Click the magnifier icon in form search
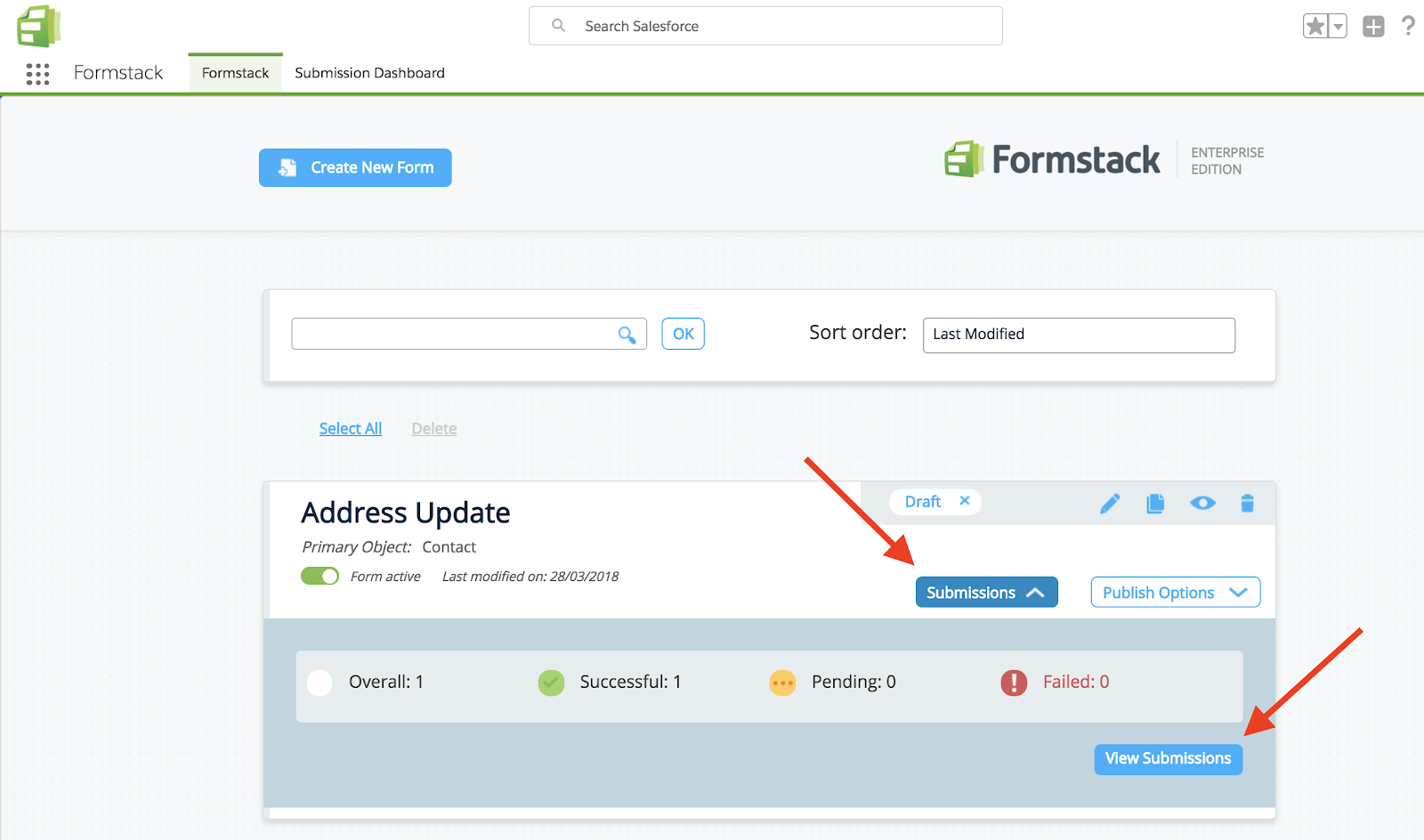The width and height of the screenshot is (1424, 840). [x=627, y=335]
